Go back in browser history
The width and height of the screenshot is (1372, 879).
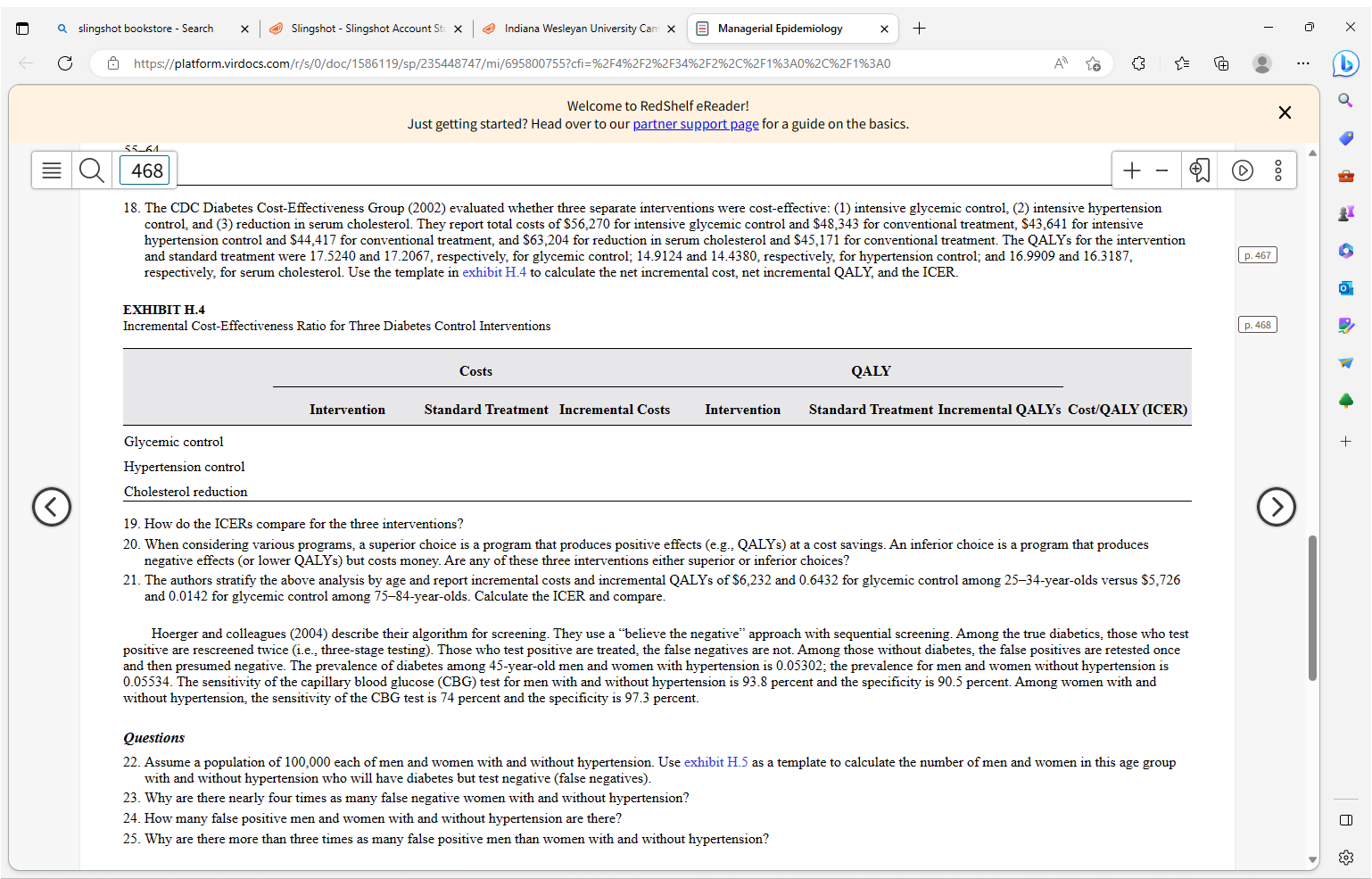26,63
